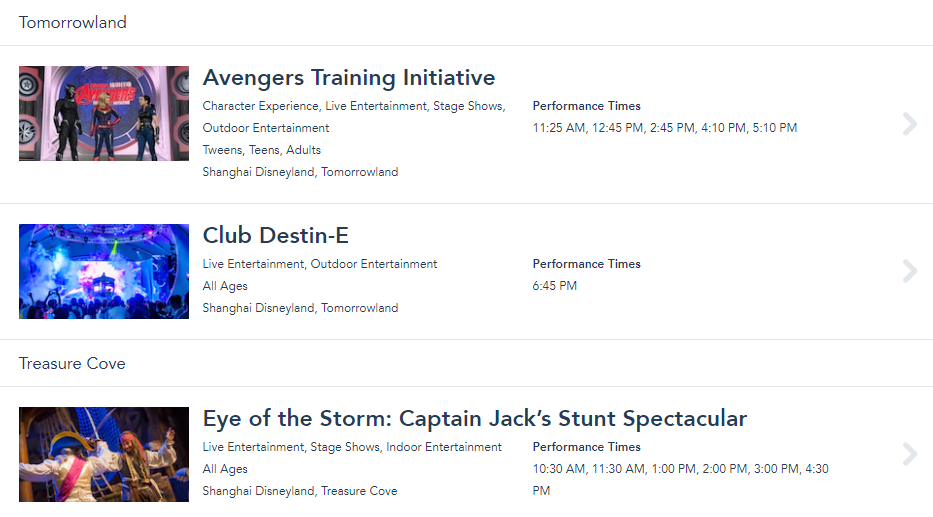Click the chevron arrow beside Club Destin-E
The image size is (933, 517).
coord(909,271)
